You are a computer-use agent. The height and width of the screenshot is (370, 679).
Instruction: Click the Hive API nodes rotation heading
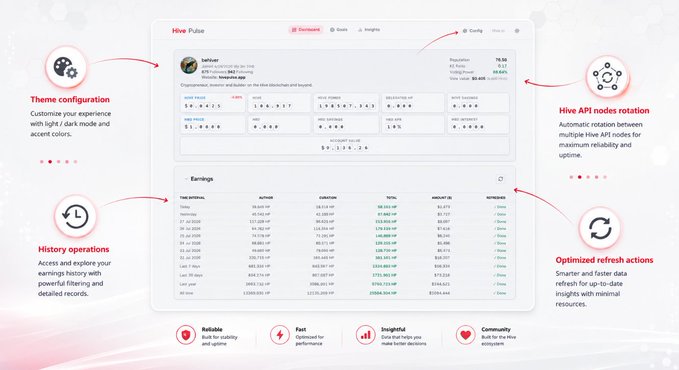tap(604, 110)
